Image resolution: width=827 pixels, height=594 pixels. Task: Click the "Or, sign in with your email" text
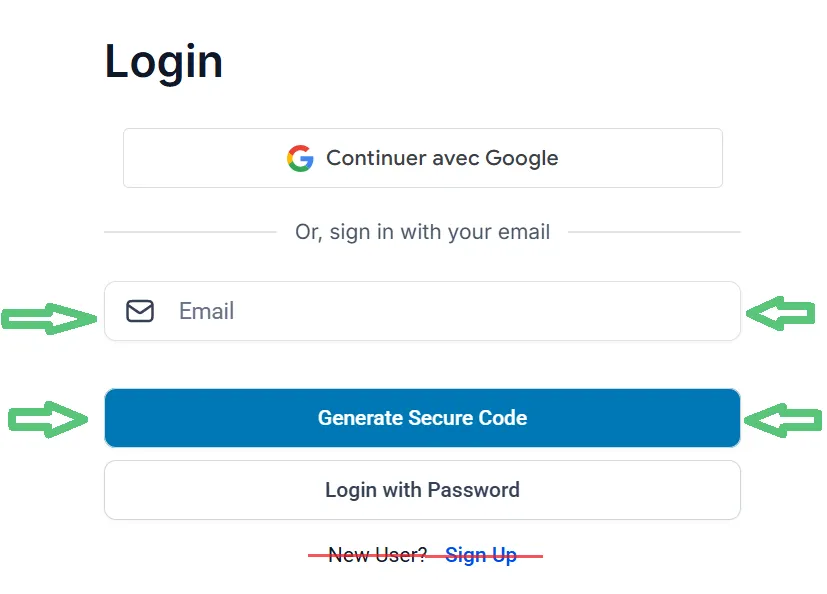pos(422,232)
